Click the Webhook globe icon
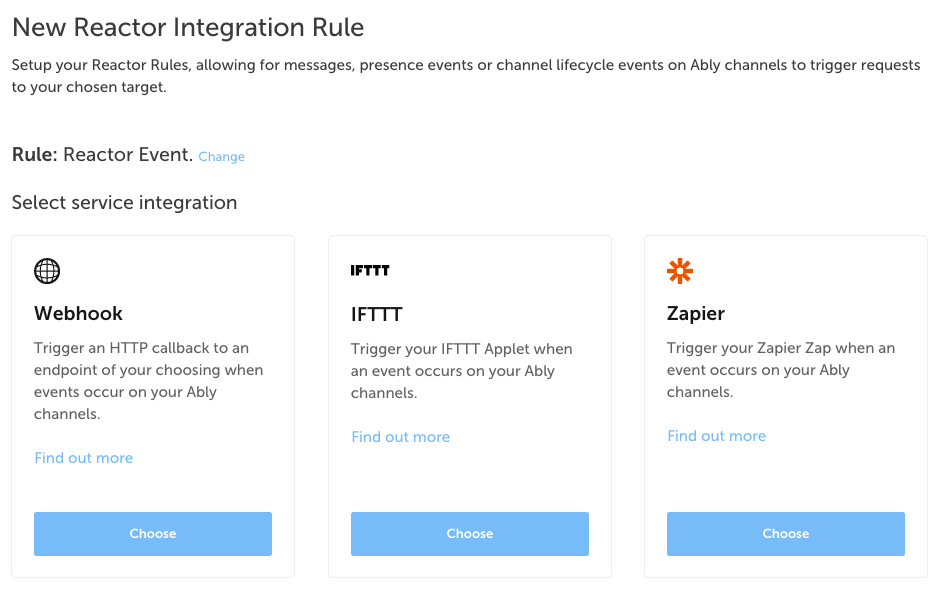This screenshot has width=940, height=600. (x=47, y=271)
